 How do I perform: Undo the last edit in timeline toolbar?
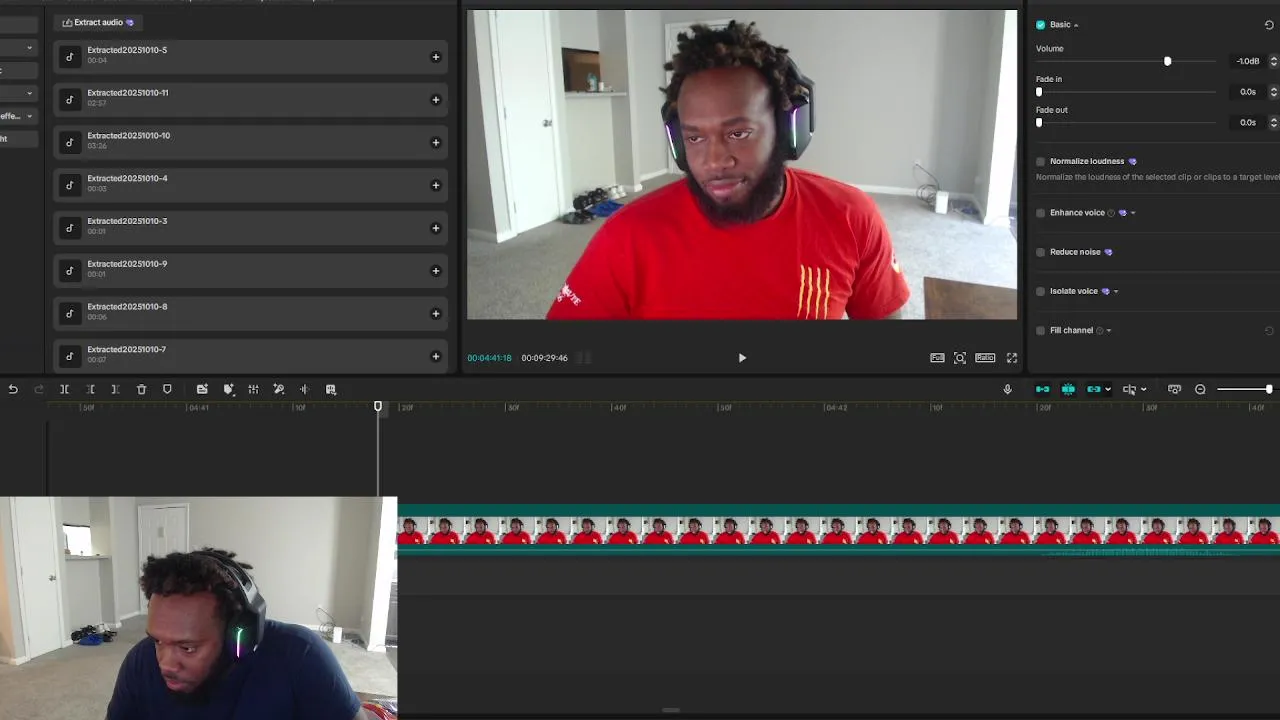[x=13, y=389]
